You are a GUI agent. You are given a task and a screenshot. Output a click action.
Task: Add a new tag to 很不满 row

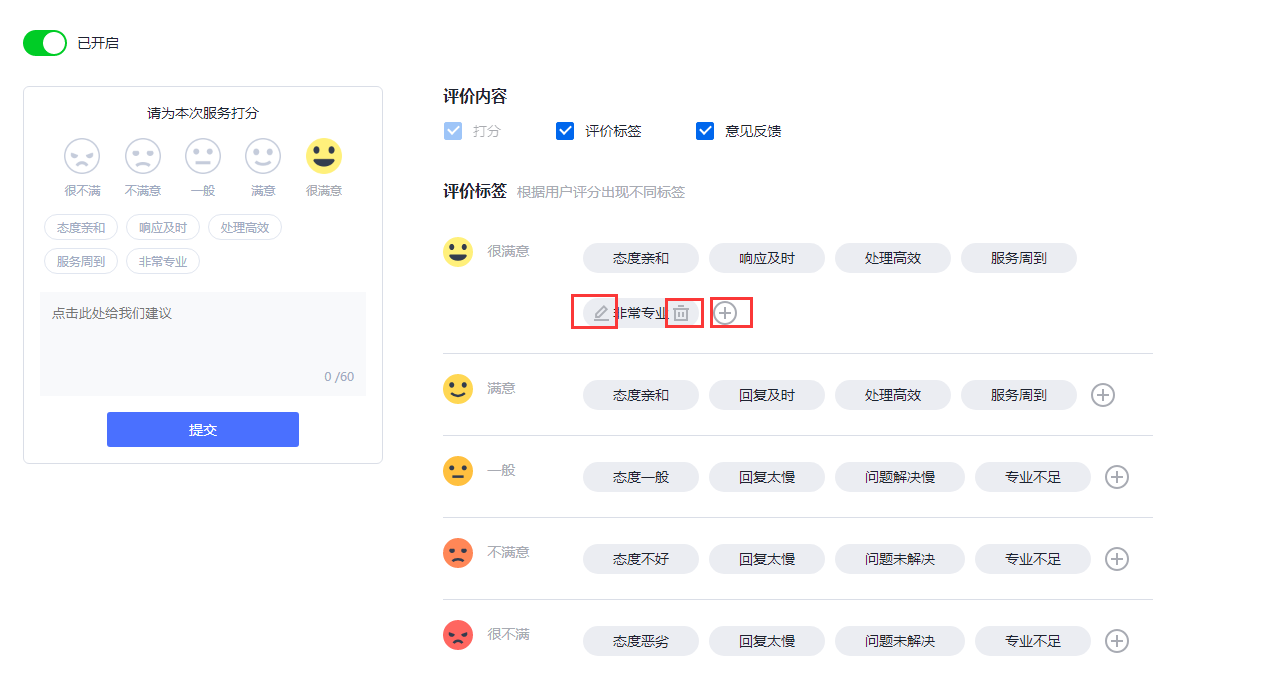click(1116, 641)
